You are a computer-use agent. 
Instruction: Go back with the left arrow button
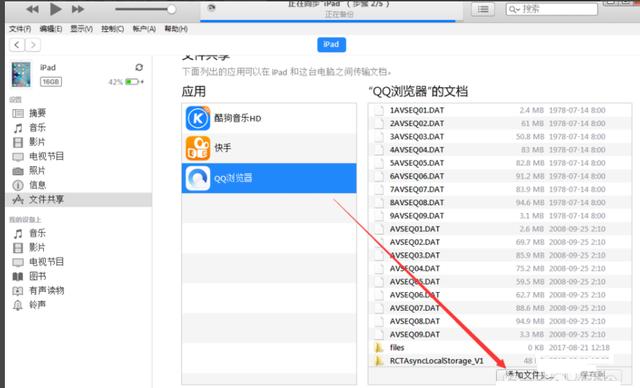click(17, 45)
